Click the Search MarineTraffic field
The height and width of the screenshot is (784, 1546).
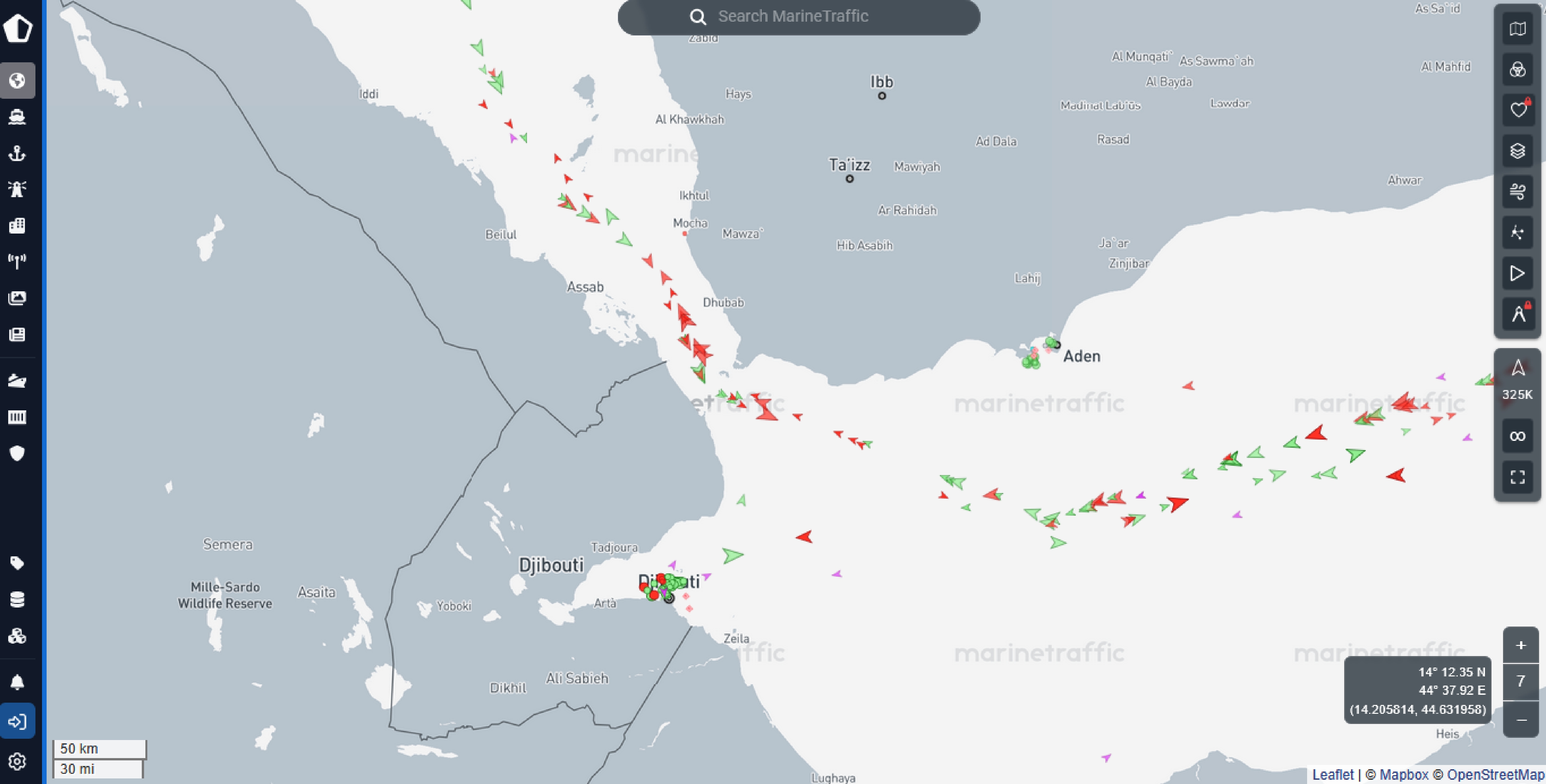click(x=798, y=16)
